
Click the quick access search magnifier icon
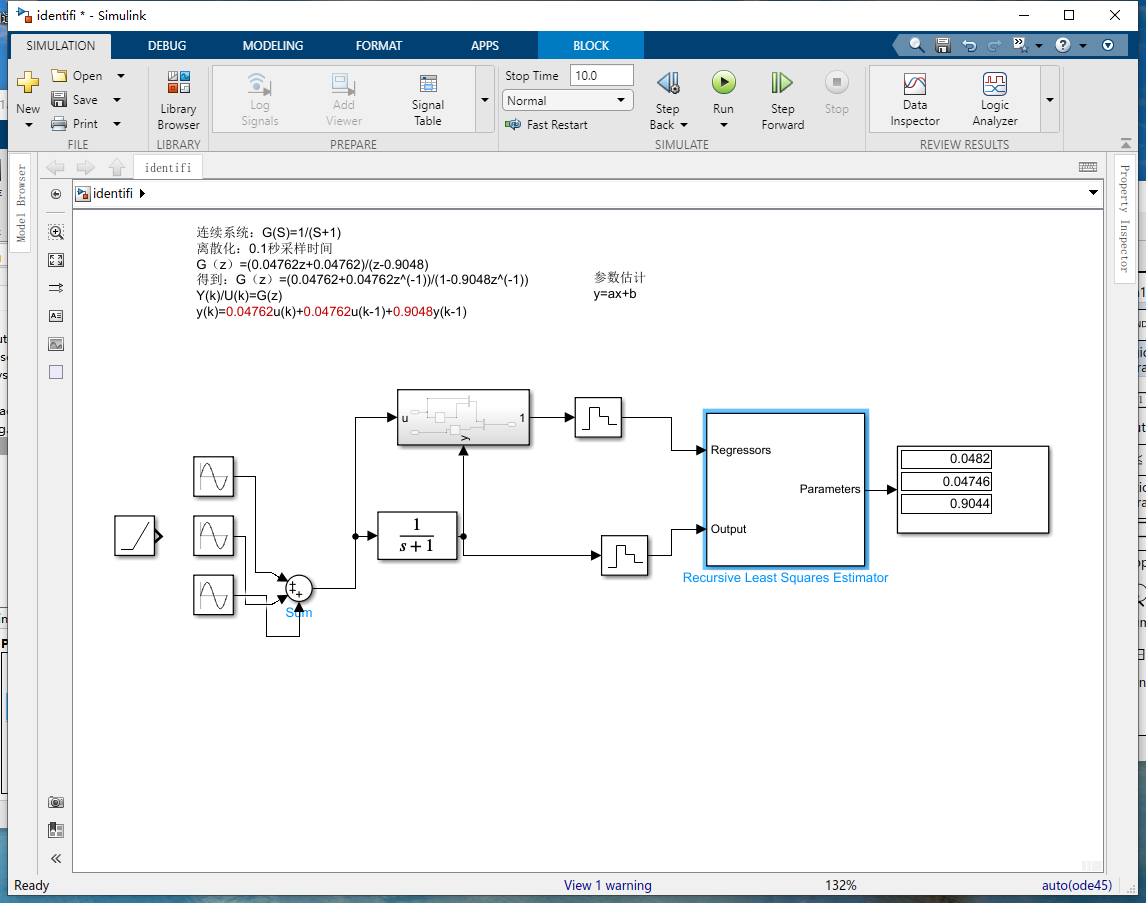click(x=916, y=45)
